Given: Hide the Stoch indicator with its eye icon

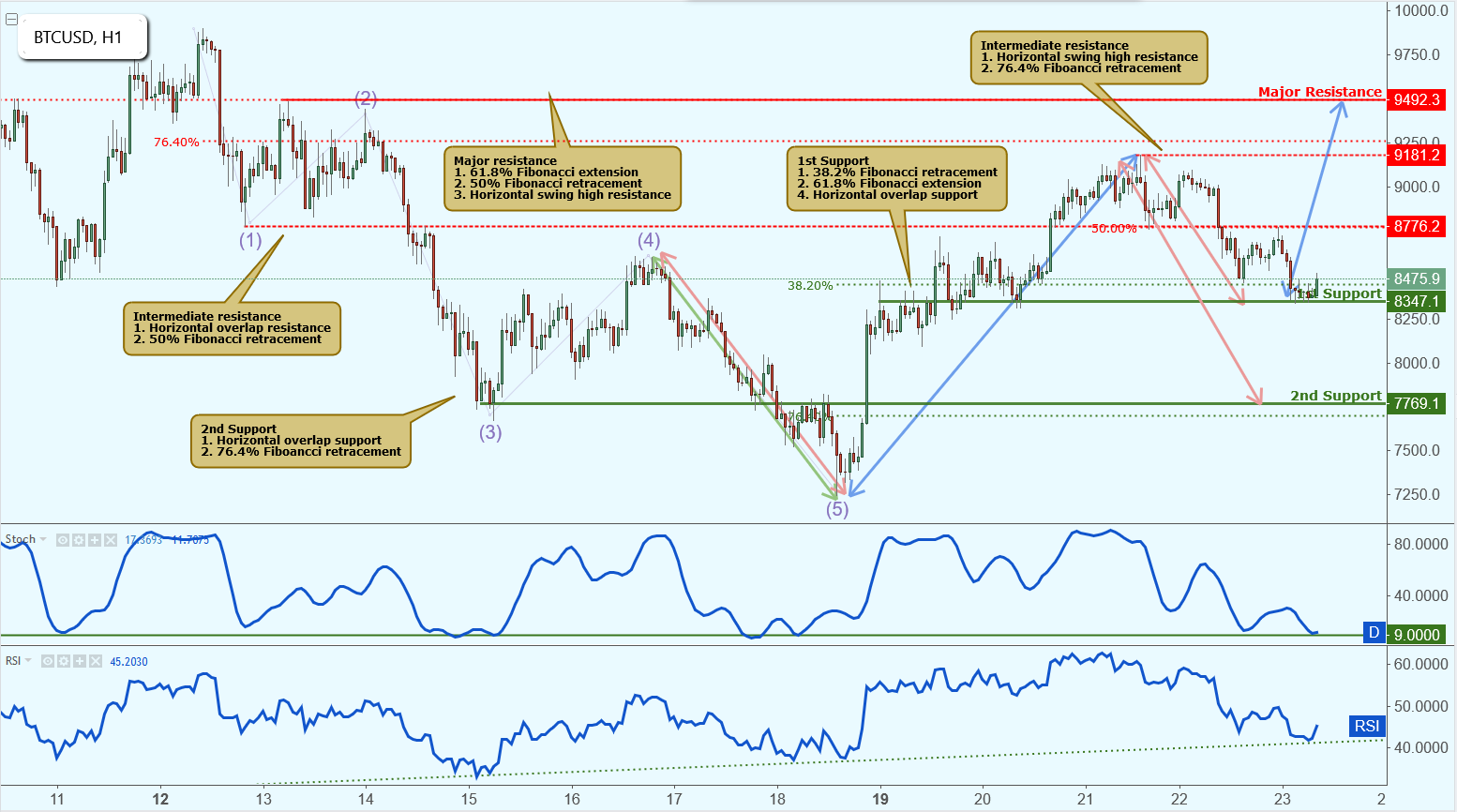Looking at the screenshot, I should pos(63,540).
